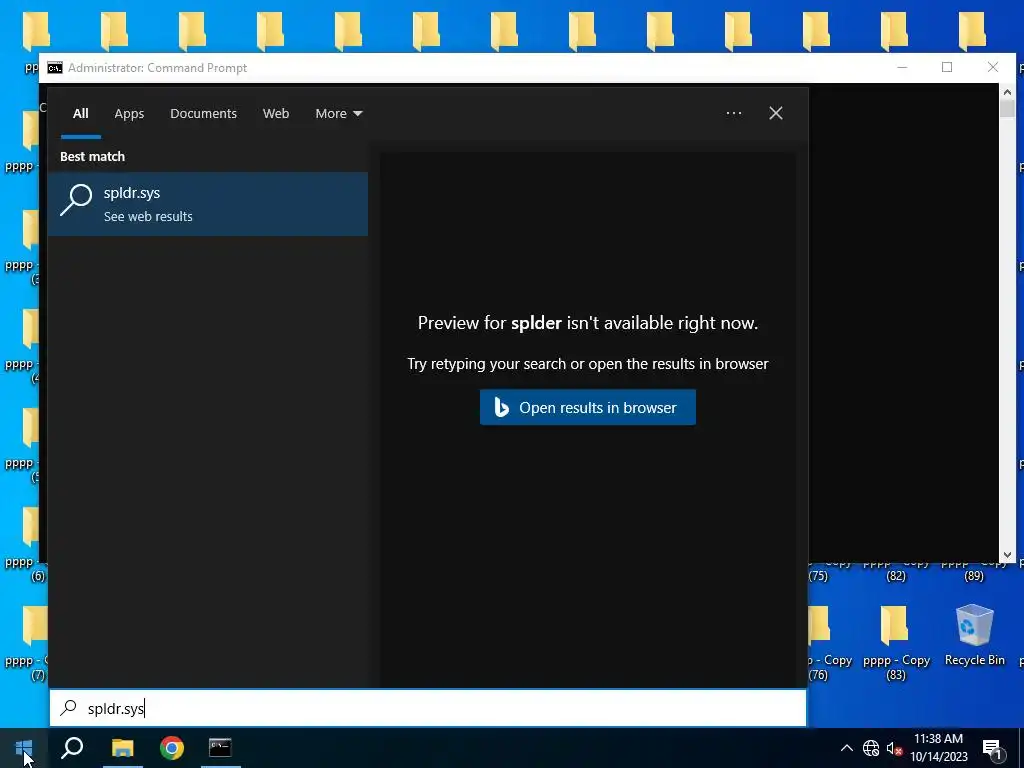Select pppp (7) folder on desktop
1024x768 pixels.
coord(26,643)
